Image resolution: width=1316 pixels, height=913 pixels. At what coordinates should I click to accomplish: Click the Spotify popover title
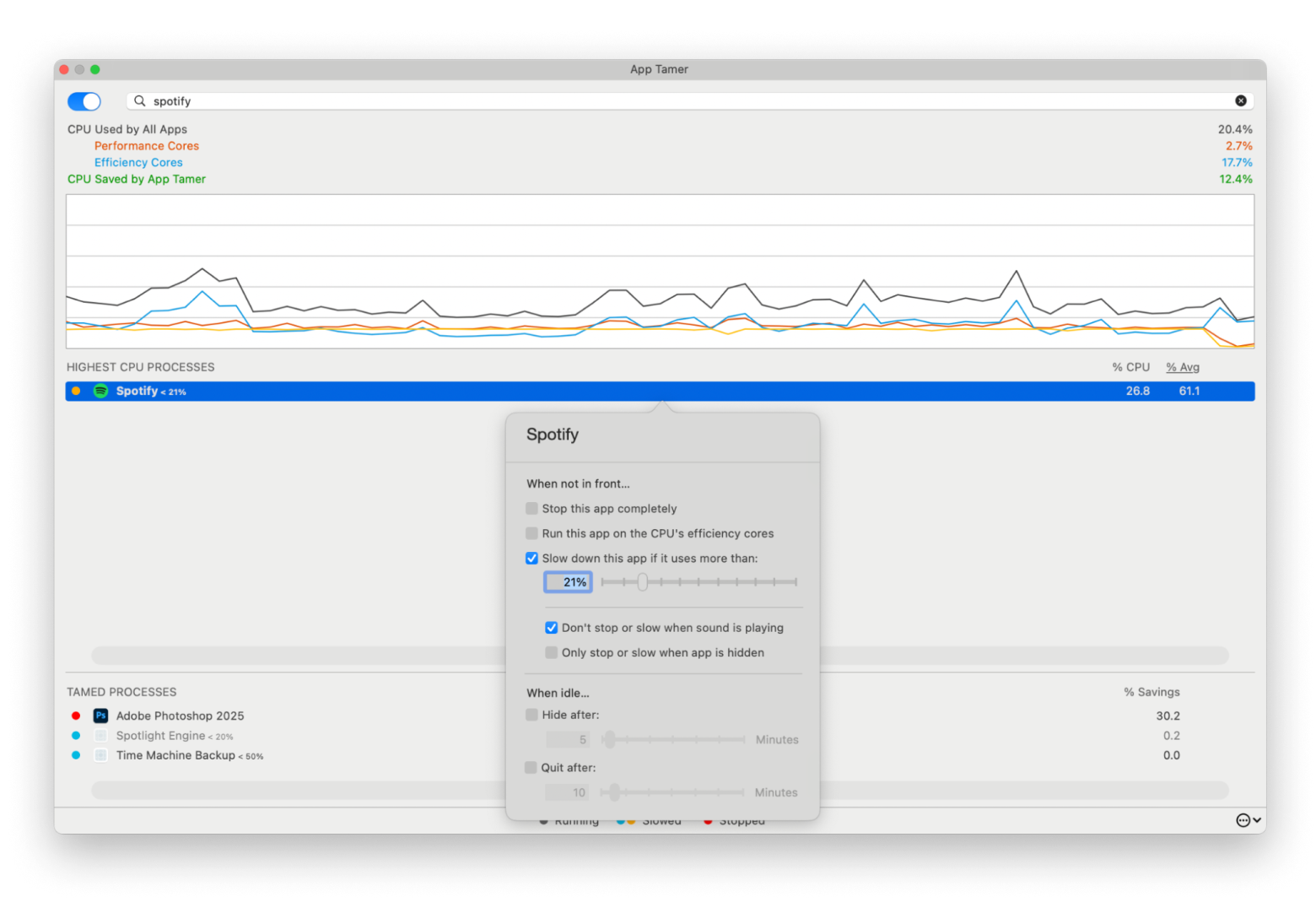click(553, 435)
